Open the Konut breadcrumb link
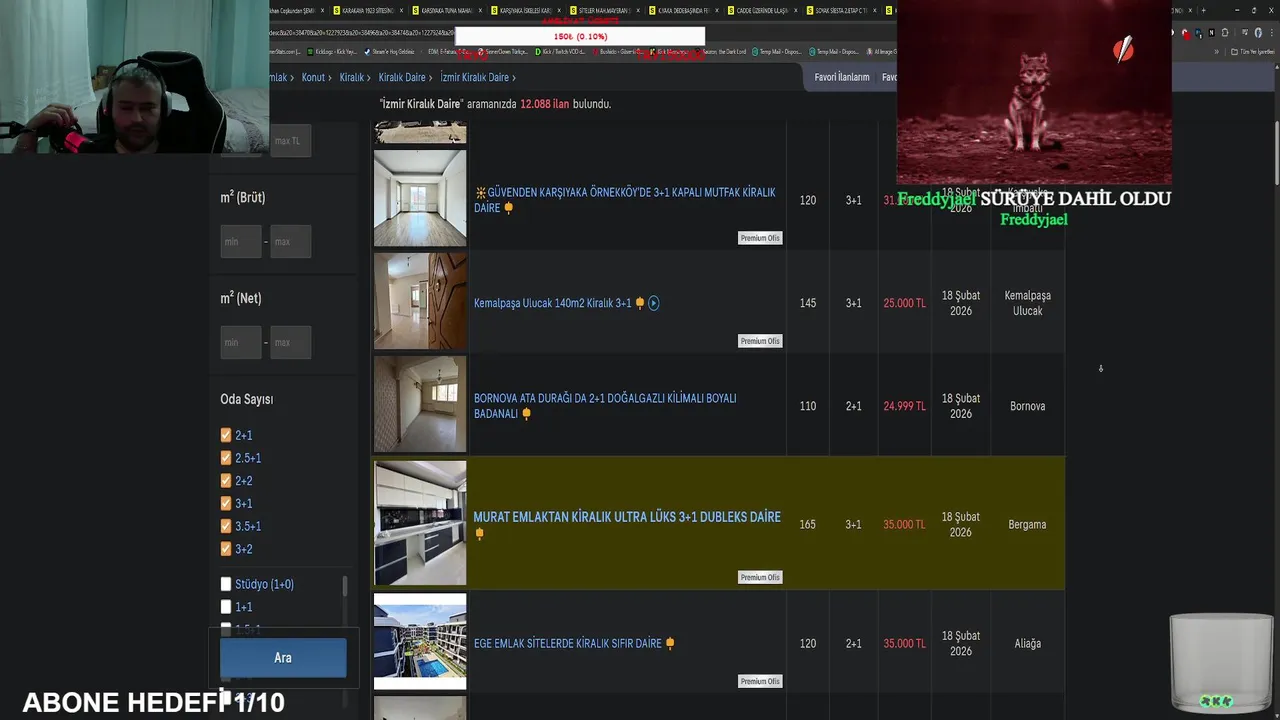This screenshot has height=720, width=1280. [313, 77]
